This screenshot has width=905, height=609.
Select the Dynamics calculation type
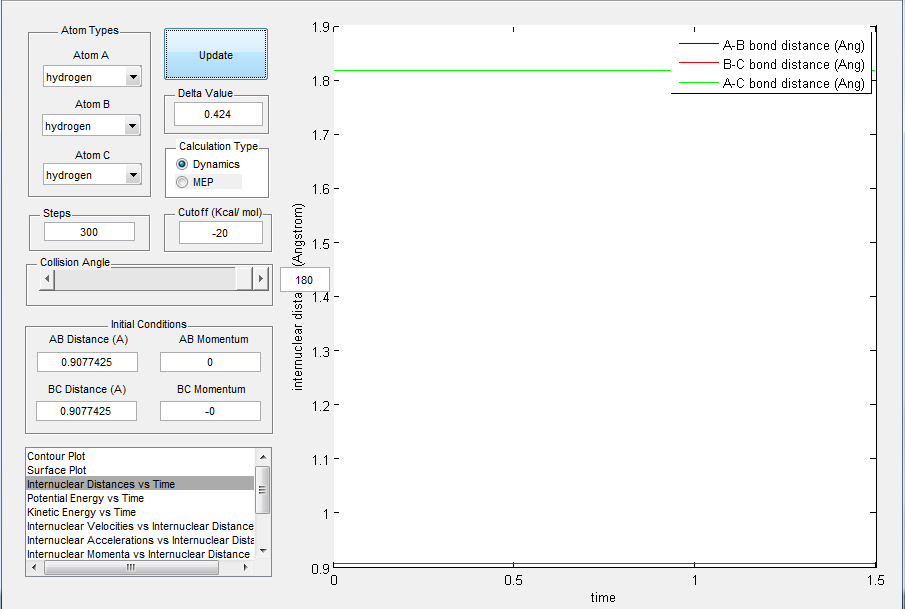point(208,164)
